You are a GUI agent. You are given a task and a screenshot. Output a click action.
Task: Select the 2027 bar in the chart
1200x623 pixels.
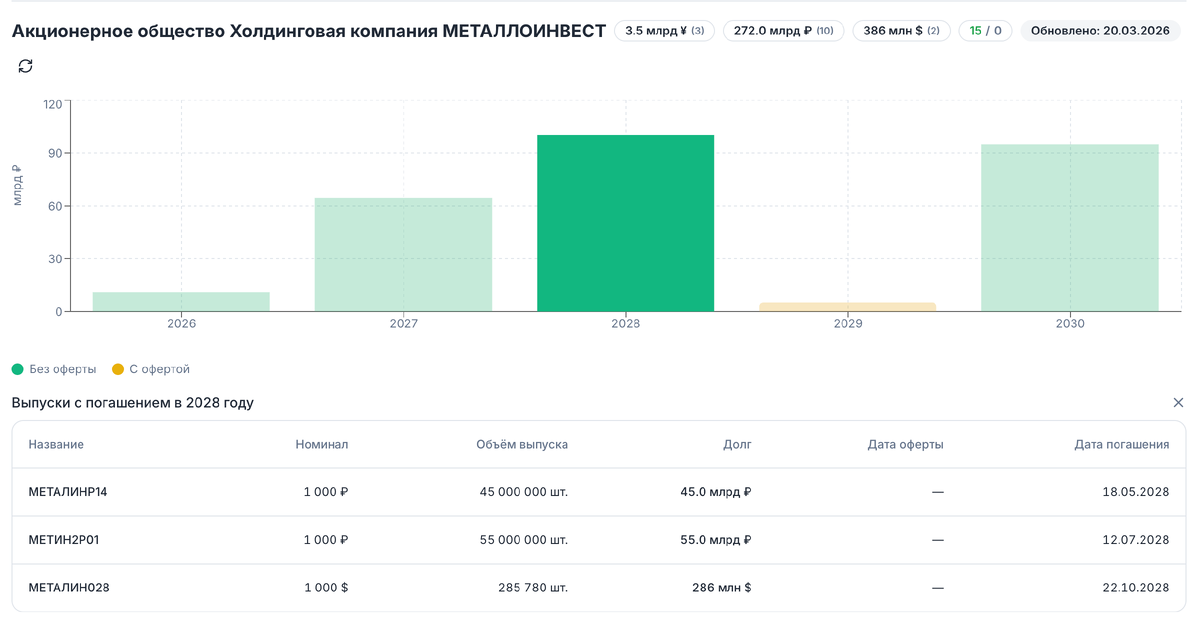coord(403,255)
